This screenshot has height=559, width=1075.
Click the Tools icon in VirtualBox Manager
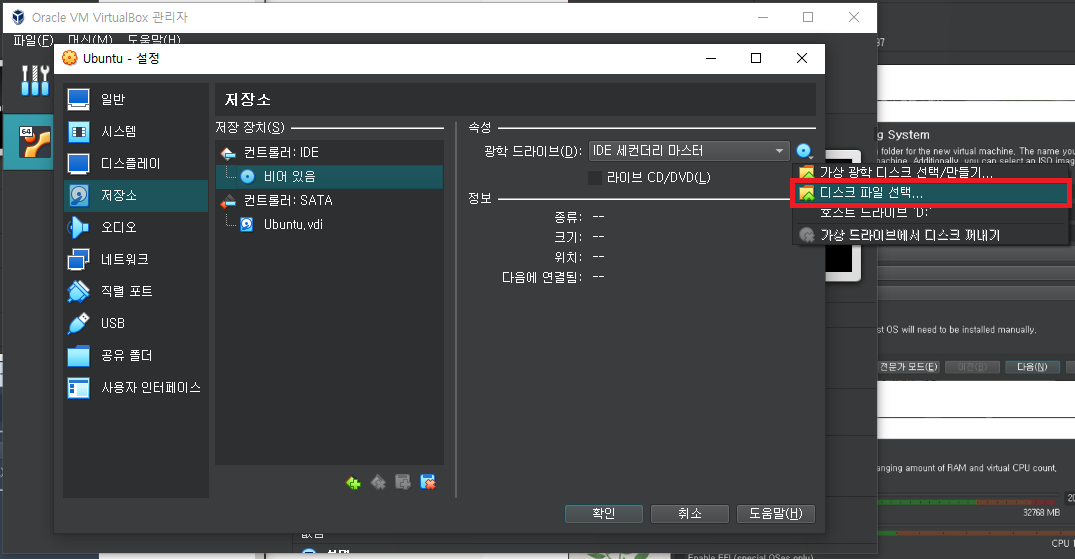tap(34, 80)
